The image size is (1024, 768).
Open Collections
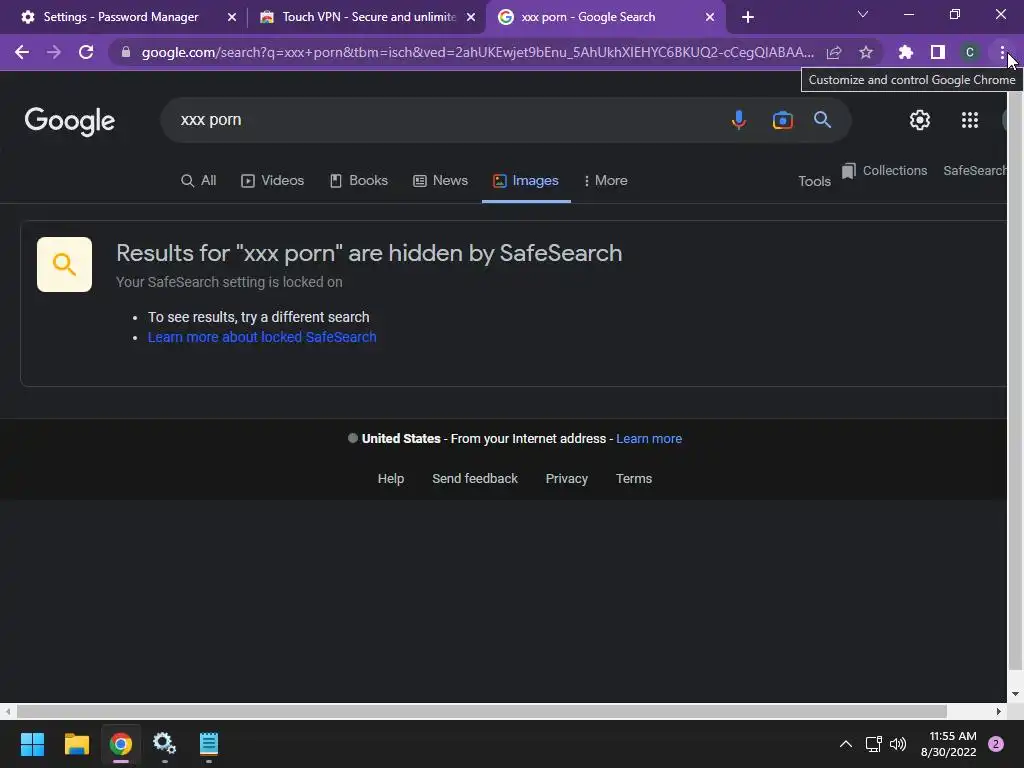pyautogui.click(x=885, y=171)
